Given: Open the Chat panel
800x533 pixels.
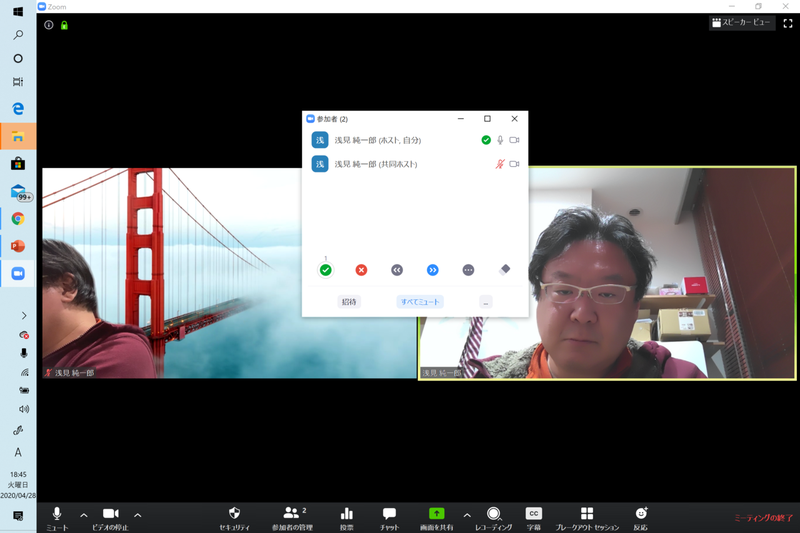Looking at the screenshot, I should (389, 518).
